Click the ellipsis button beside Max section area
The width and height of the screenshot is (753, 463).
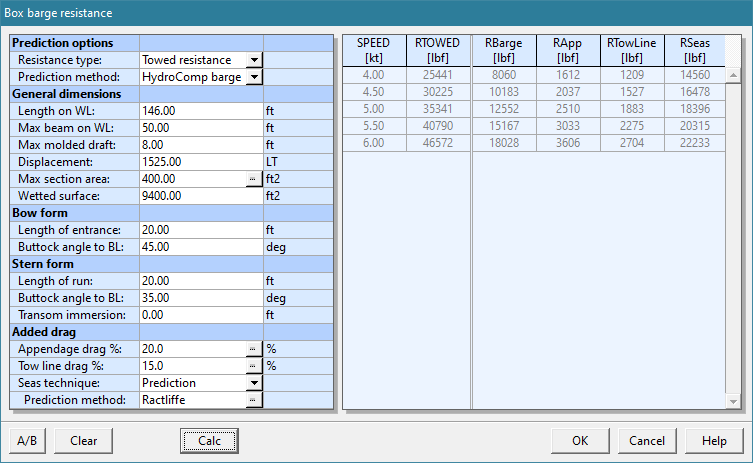pos(254,179)
